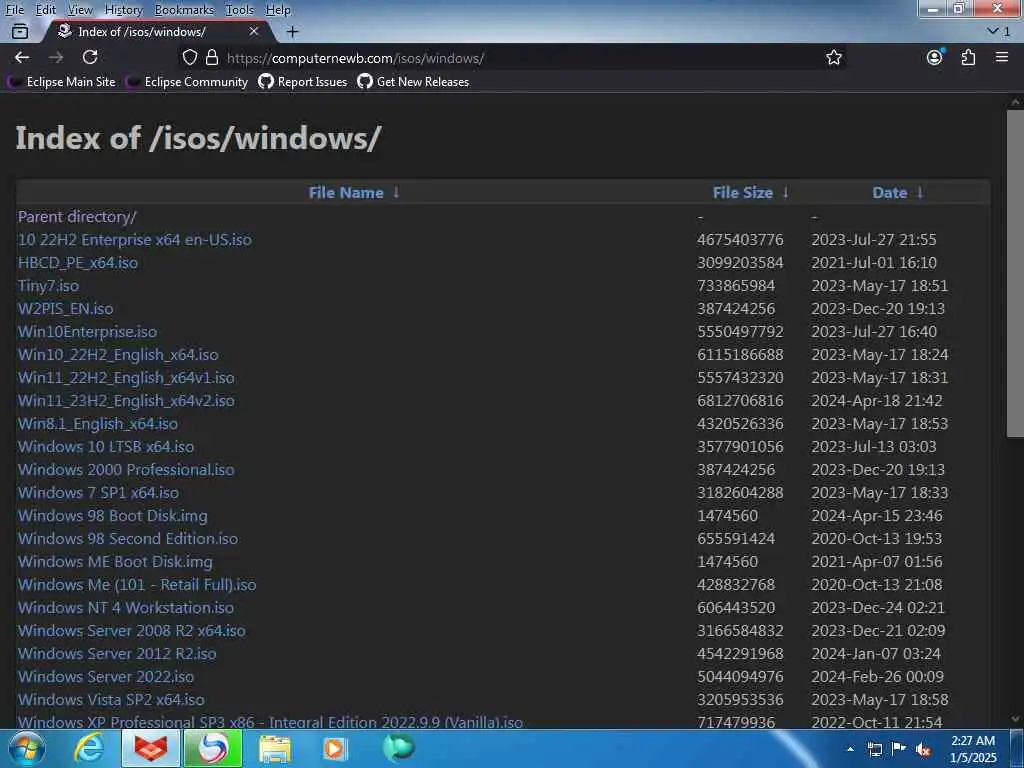
Task: Download Win8.1_English_x64.iso
Action: pyautogui.click(x=98, y=423)
